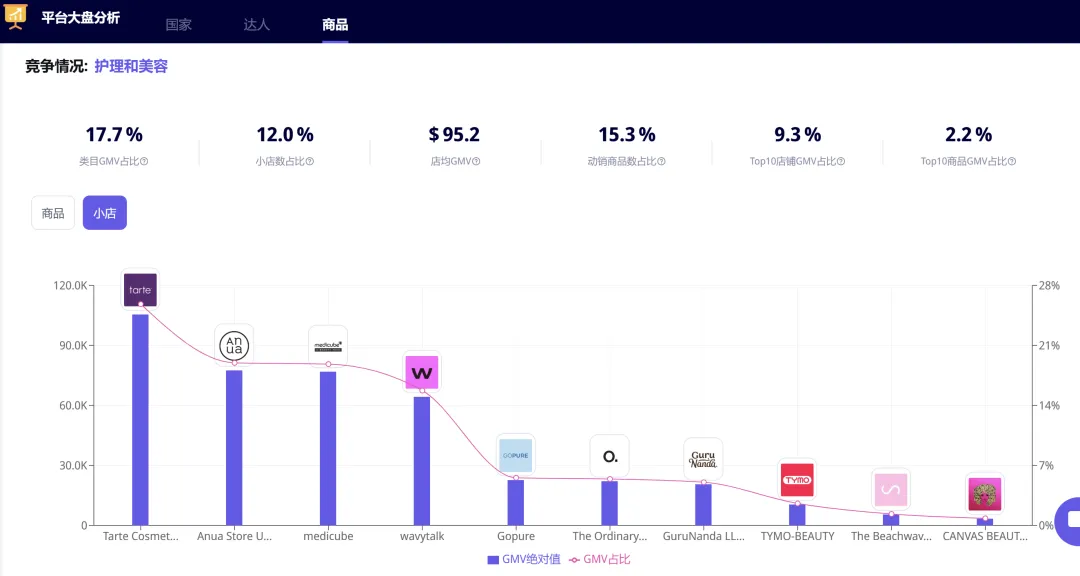The height and width of the screenshot is (576, 1080).
Task: Toggle the GMV绝对值 legend series
Action: point(523,559)
